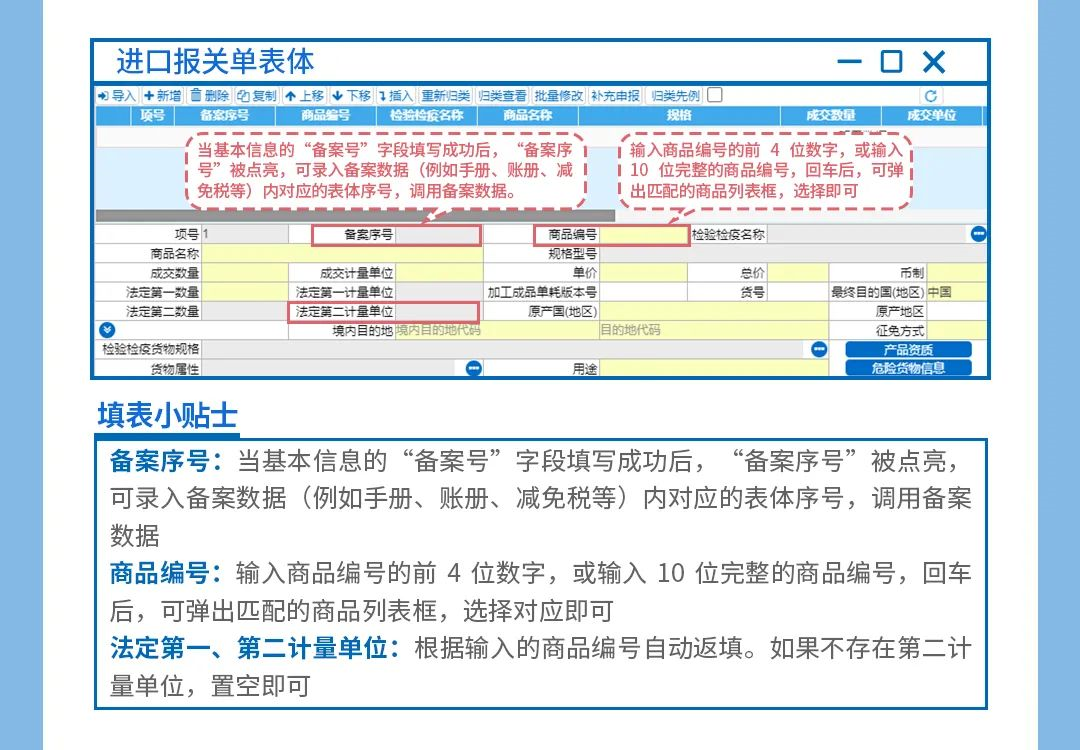
Task: Click the 成交数量 column header
Action: point(831,116)
